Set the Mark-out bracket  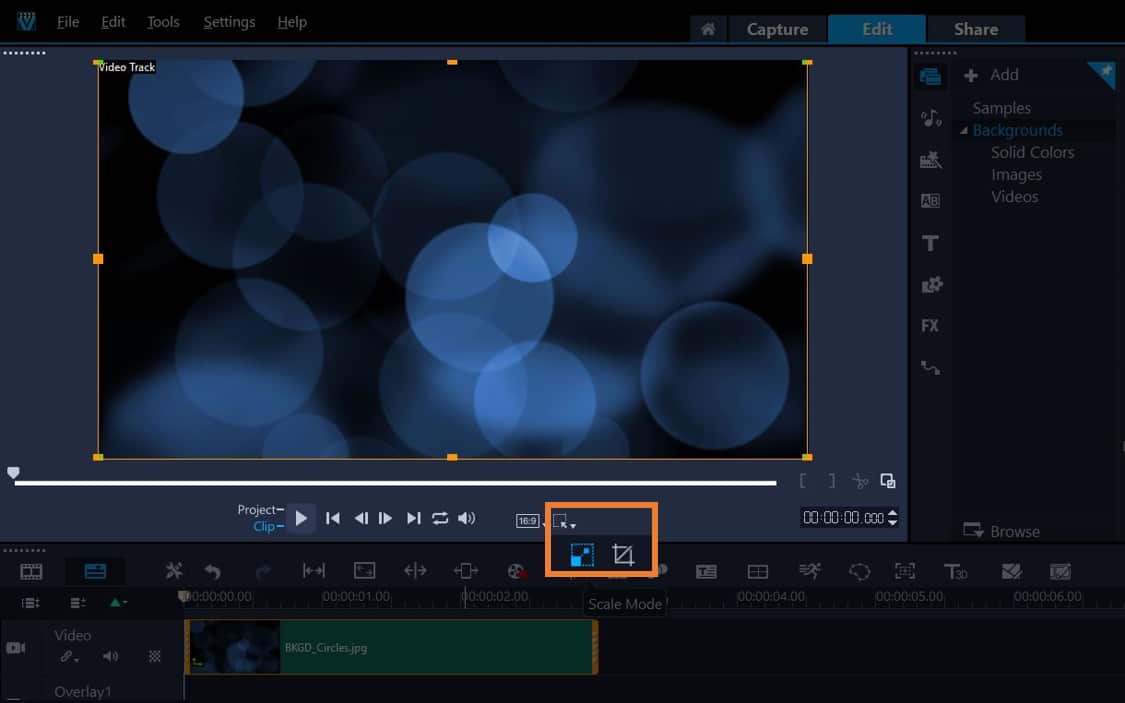(x=832, y=481)
